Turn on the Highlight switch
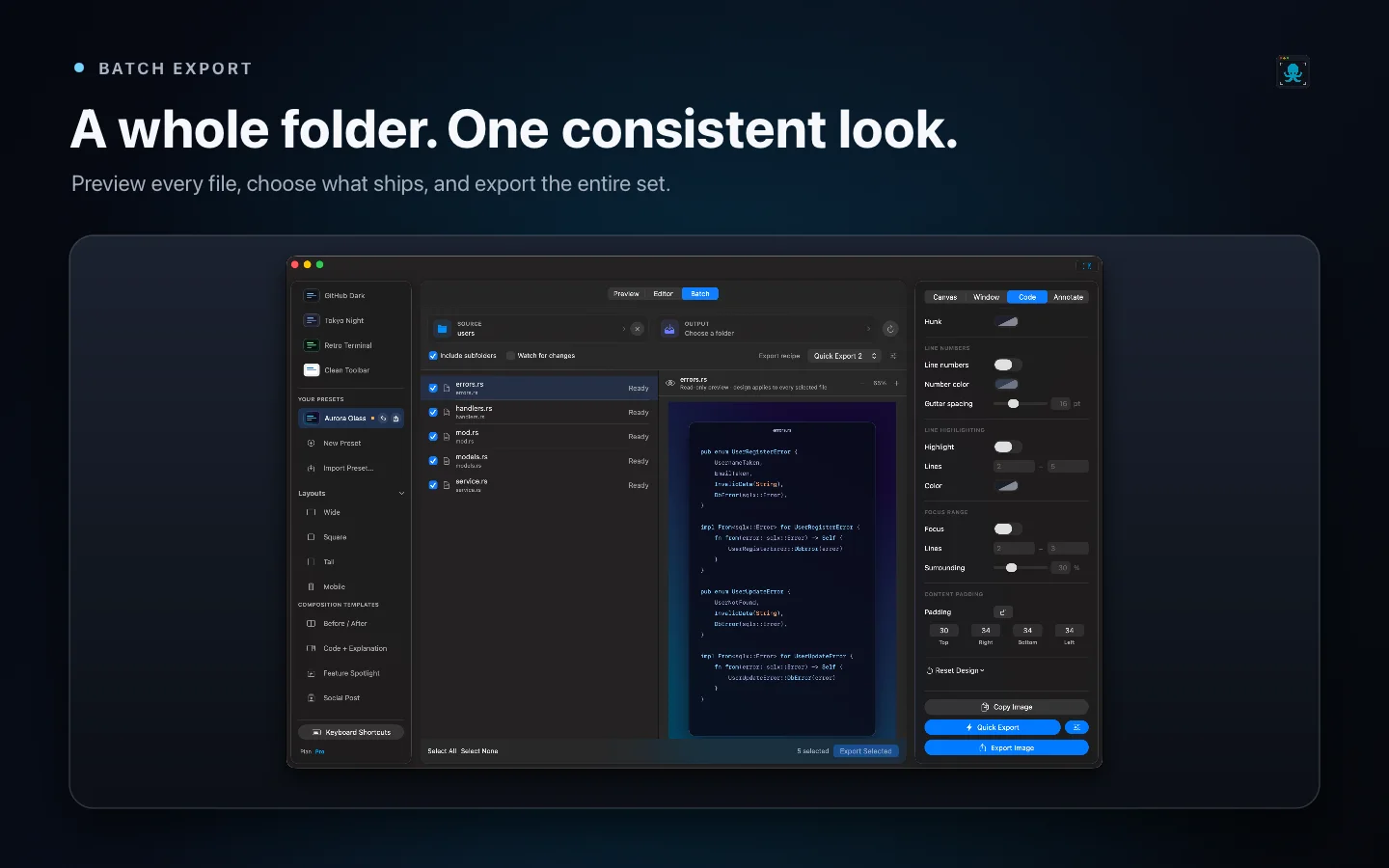Image resolution: width=1389 pixels, height=868 pixels. 1007,447
